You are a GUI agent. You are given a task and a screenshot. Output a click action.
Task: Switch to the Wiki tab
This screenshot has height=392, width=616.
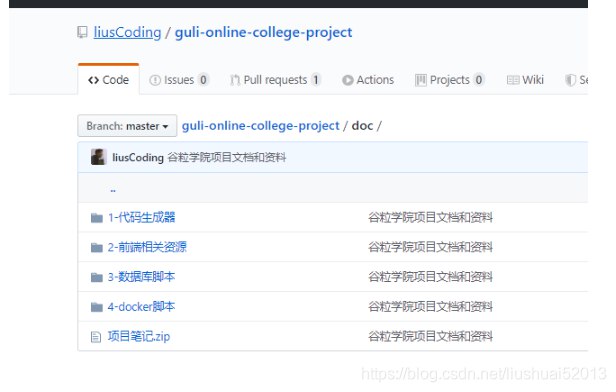click(525, 80)
